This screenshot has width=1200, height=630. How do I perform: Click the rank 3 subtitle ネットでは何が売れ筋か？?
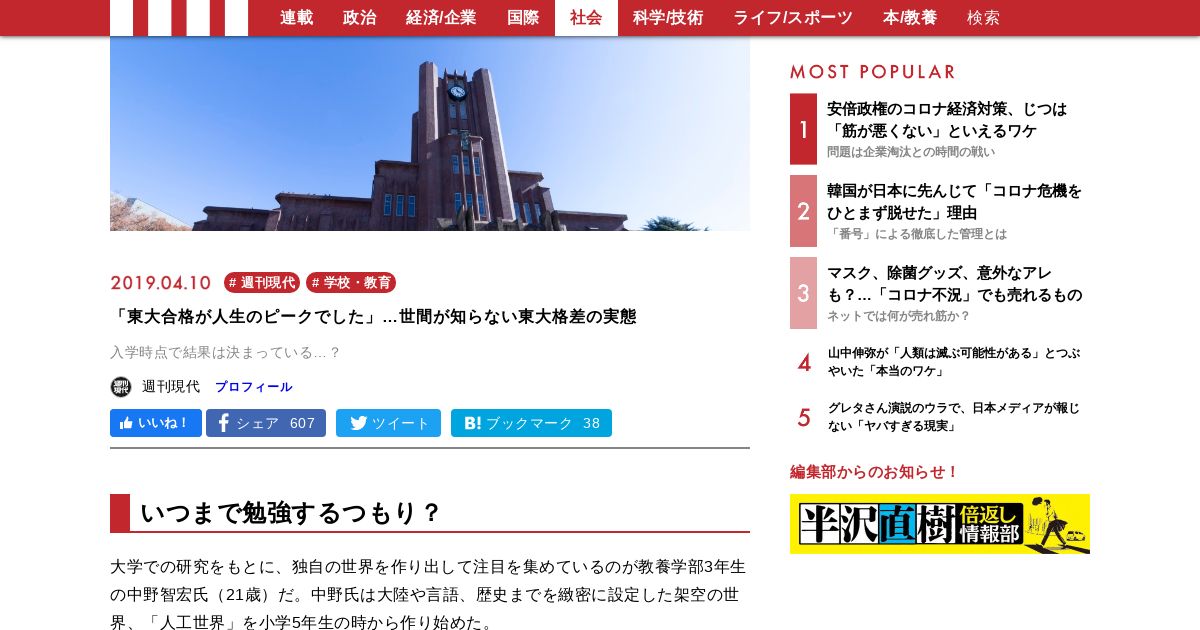point(899,316)
